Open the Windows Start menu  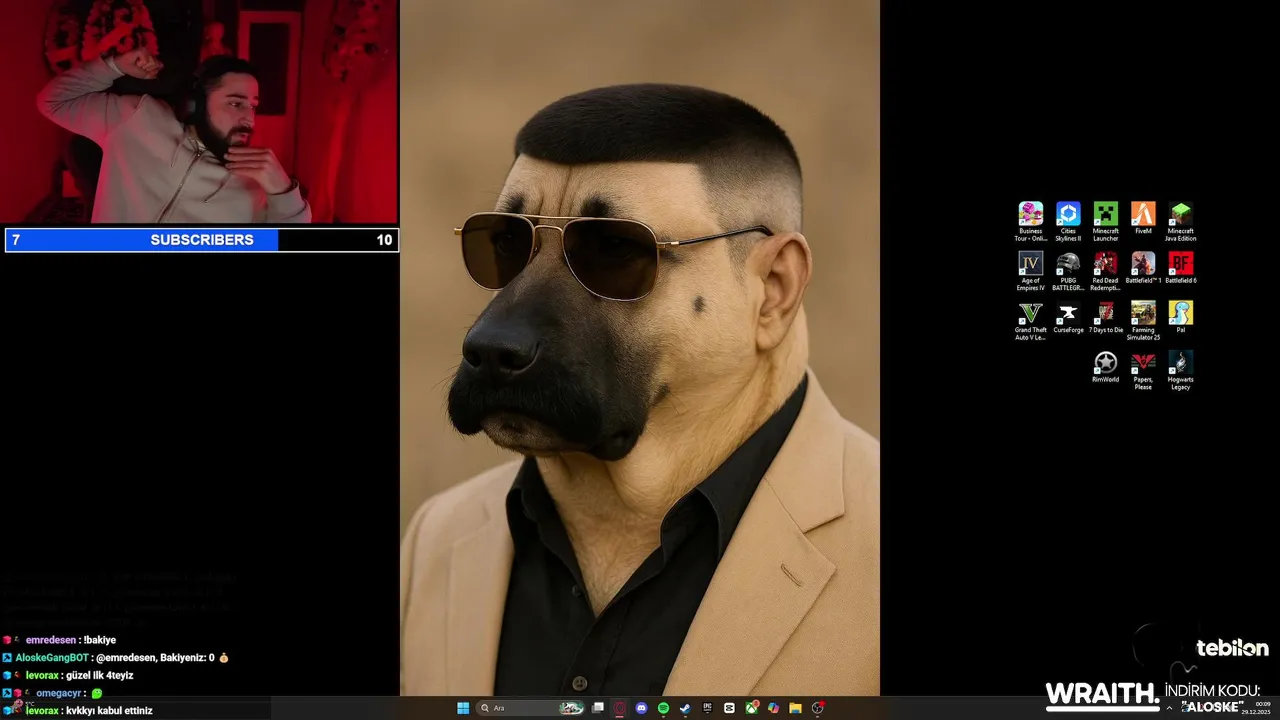(463, 708)
